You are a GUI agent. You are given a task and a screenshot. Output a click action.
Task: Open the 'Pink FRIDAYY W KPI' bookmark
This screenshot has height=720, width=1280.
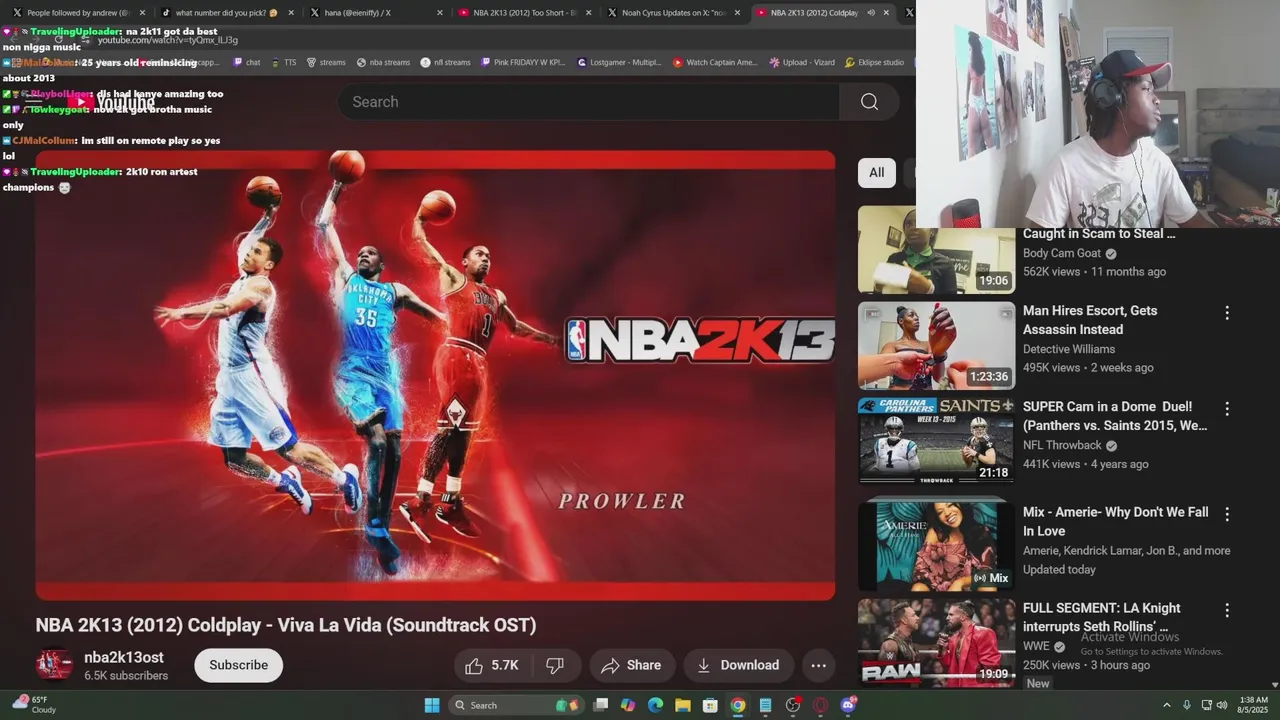click(522, 62)
